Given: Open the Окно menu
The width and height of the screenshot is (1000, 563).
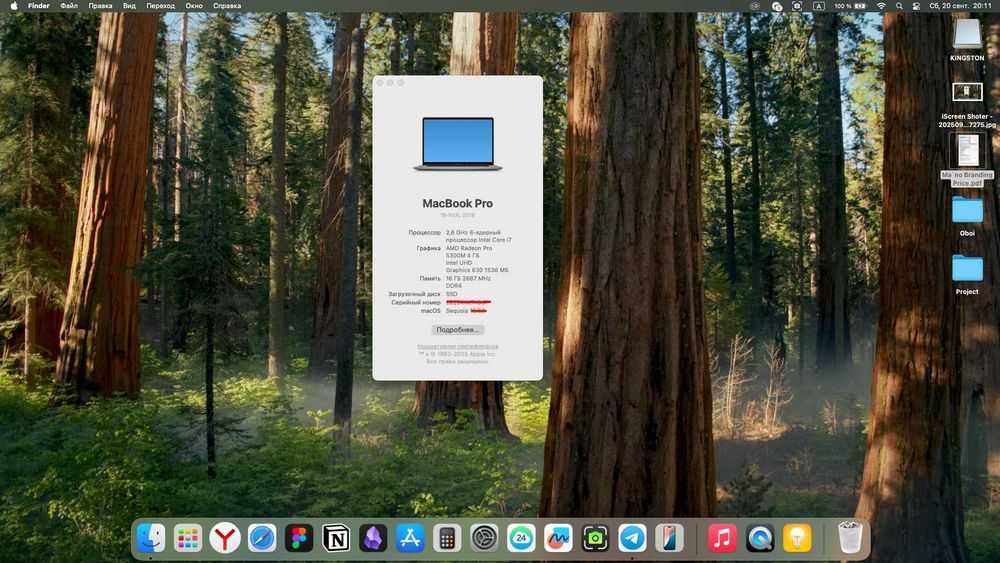Looking at the screenshot, I should [194, 6].
